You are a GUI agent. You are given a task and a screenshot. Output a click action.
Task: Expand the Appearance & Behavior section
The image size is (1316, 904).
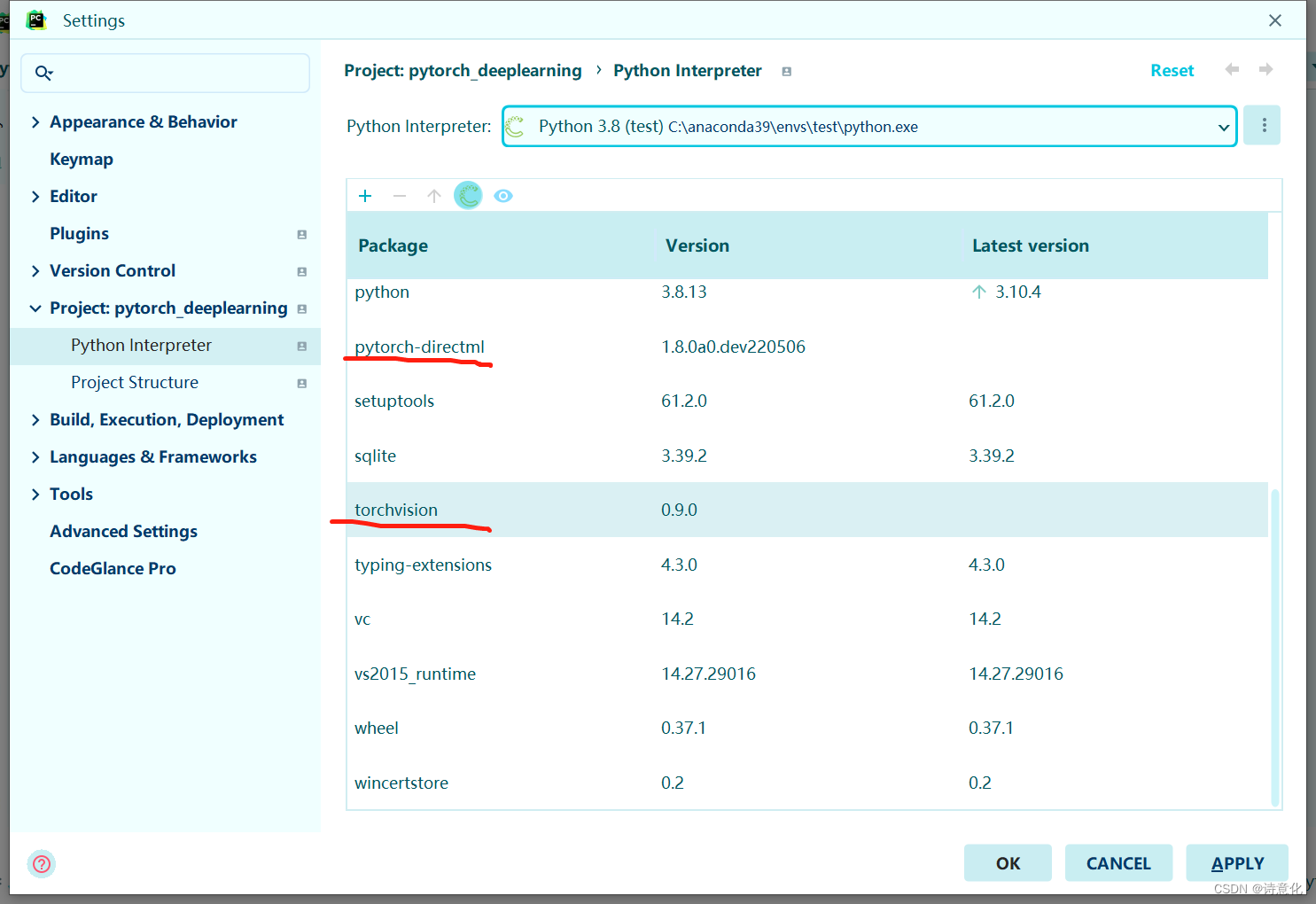tap(35, 121)
